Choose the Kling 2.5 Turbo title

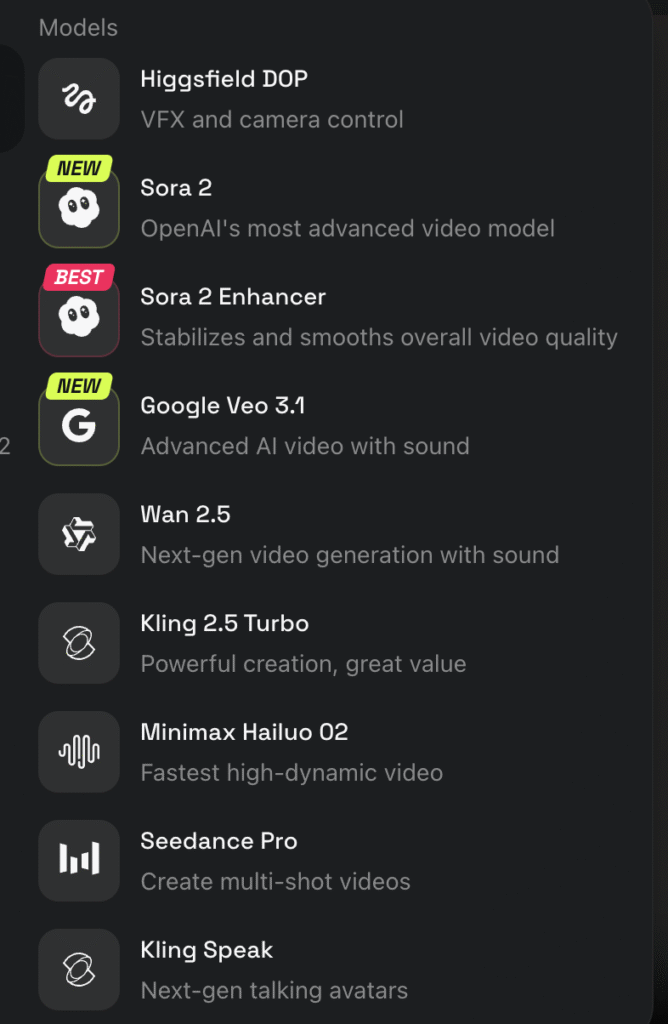pyautogui.click(x=225, y=624)
